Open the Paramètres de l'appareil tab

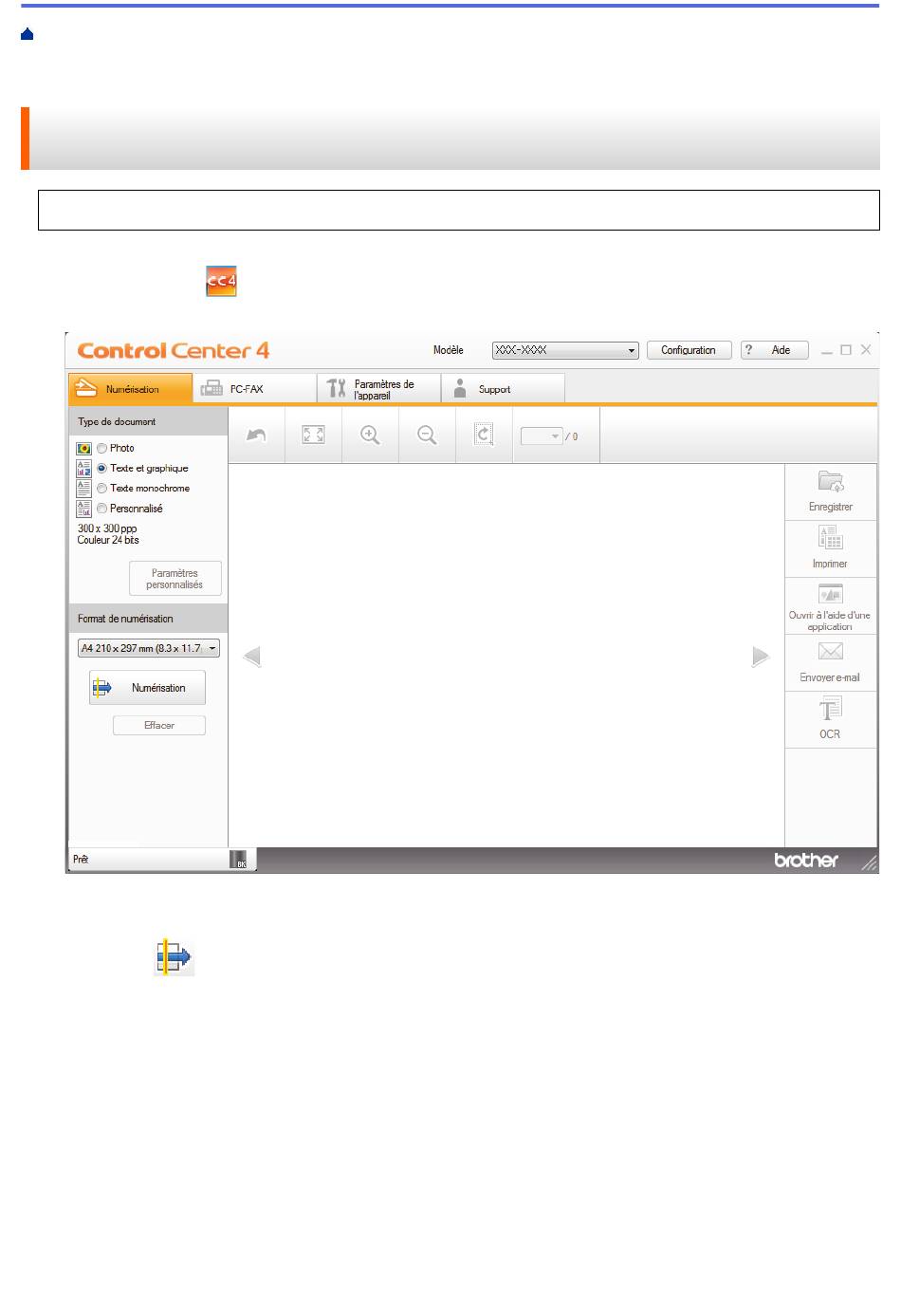pos(379,388)
